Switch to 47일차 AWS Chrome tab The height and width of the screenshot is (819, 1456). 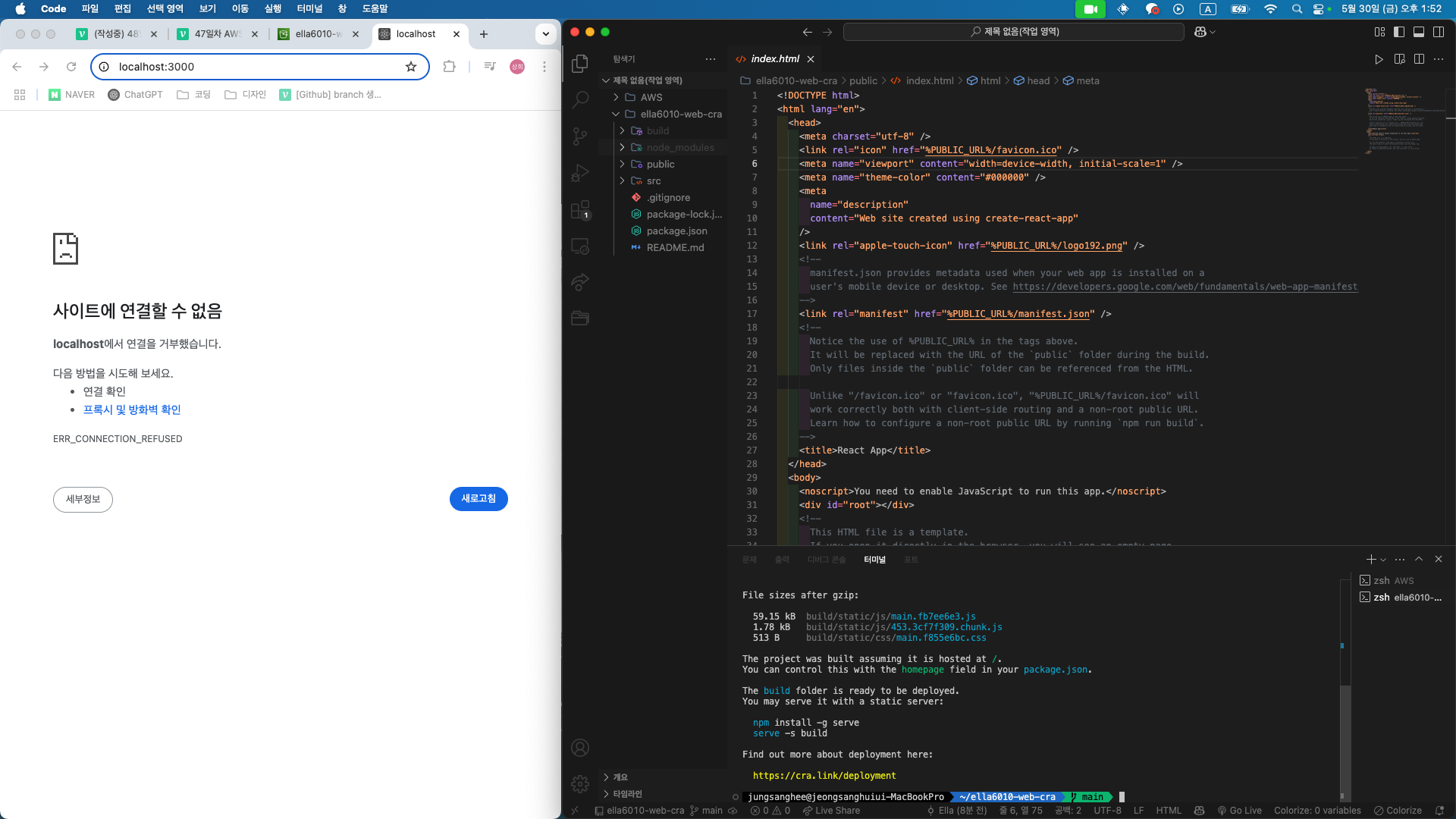217,34
